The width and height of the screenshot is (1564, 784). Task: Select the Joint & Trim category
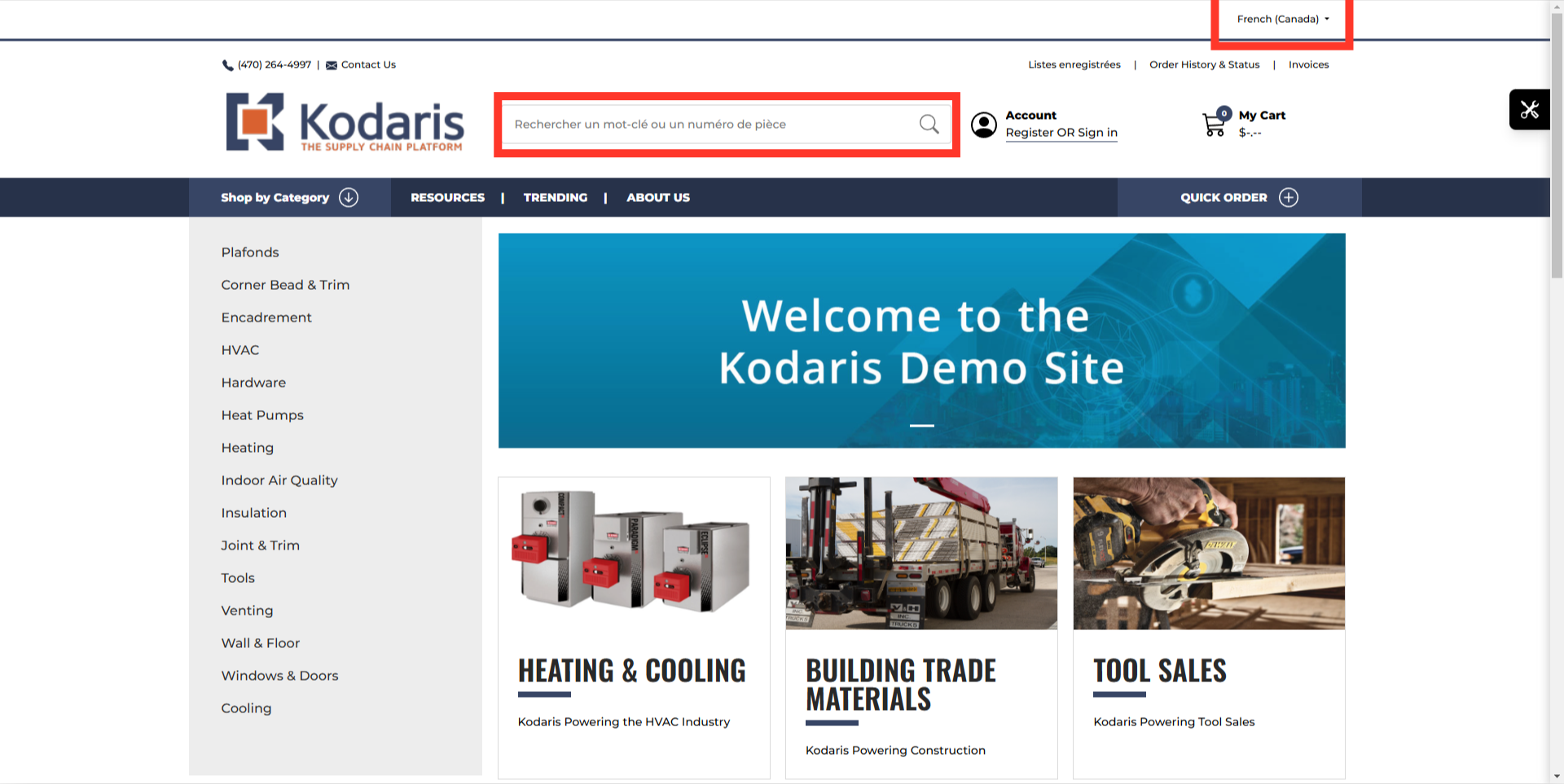[x=261, y=545]
